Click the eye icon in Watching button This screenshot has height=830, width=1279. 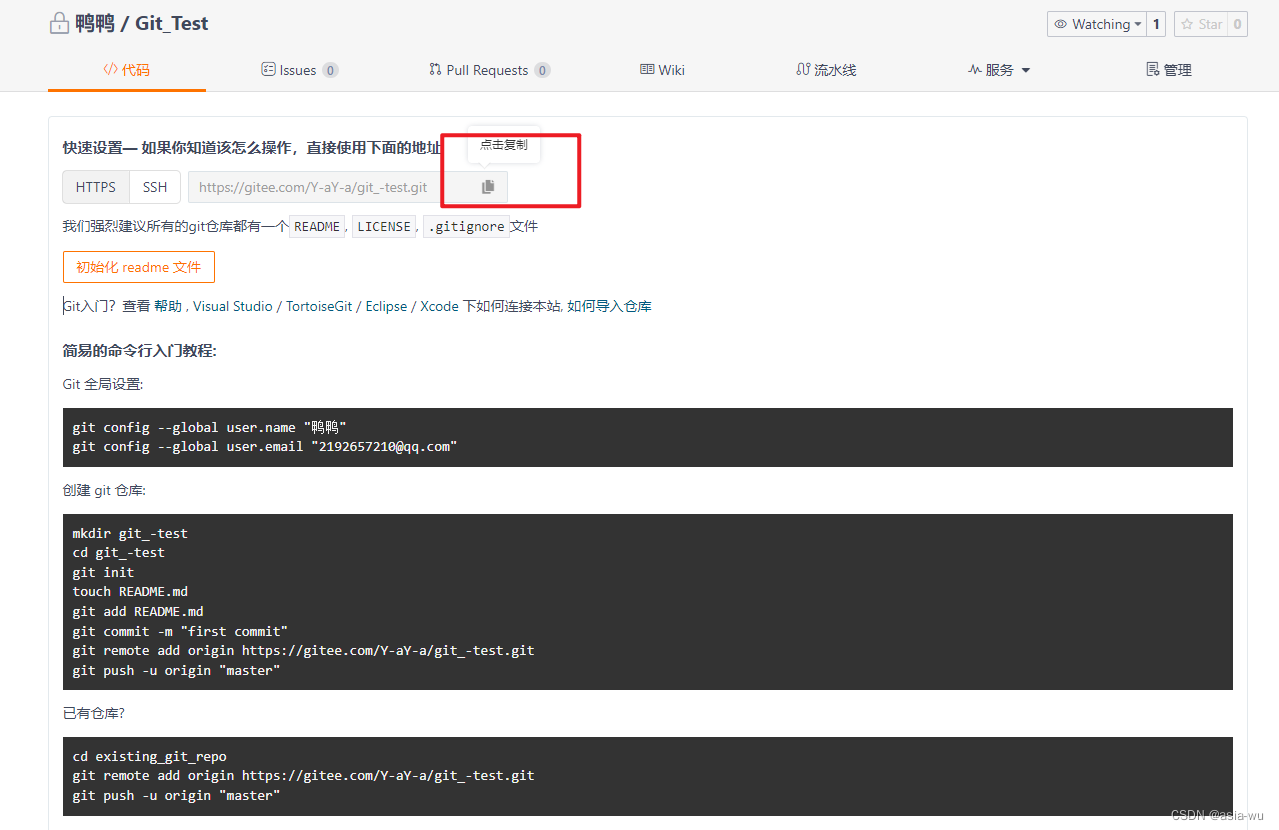coord(1061,24)
